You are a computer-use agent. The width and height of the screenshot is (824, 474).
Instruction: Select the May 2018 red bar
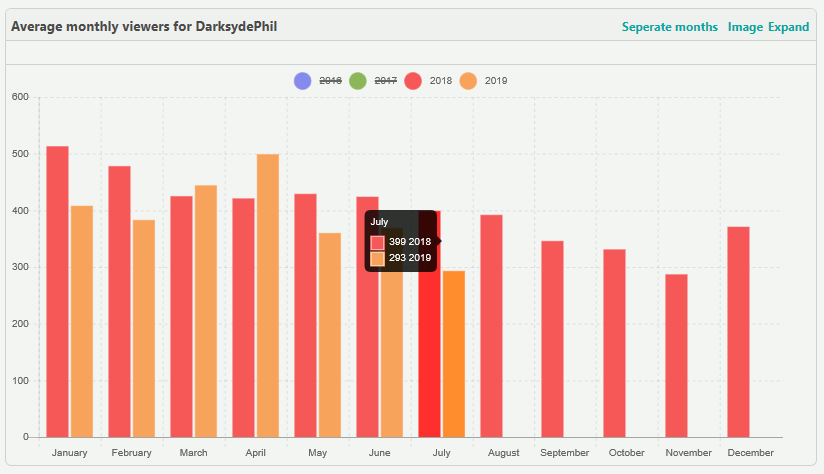(x=305, y=315)
